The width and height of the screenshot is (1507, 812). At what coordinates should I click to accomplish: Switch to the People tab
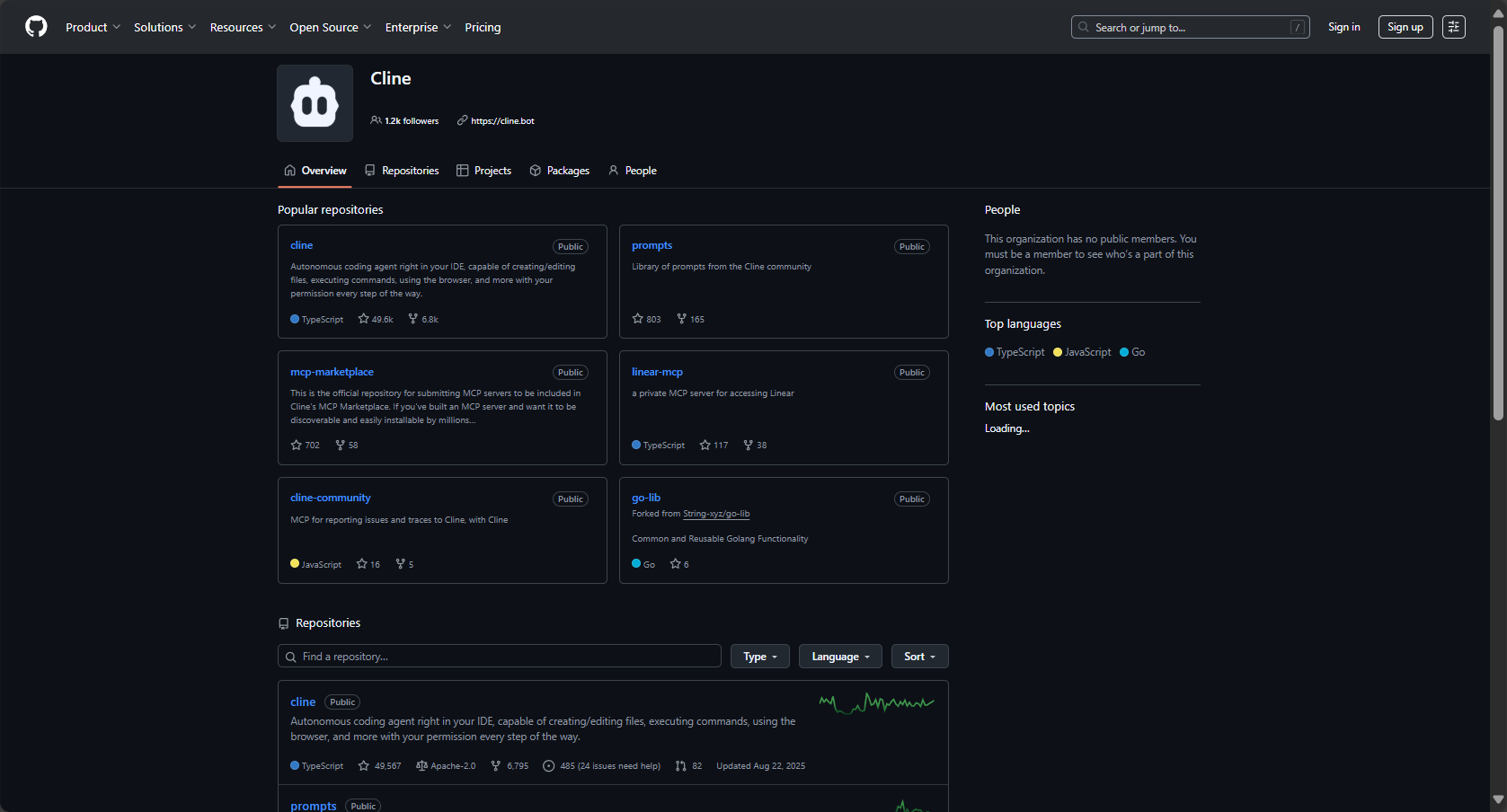click(632, 171)
